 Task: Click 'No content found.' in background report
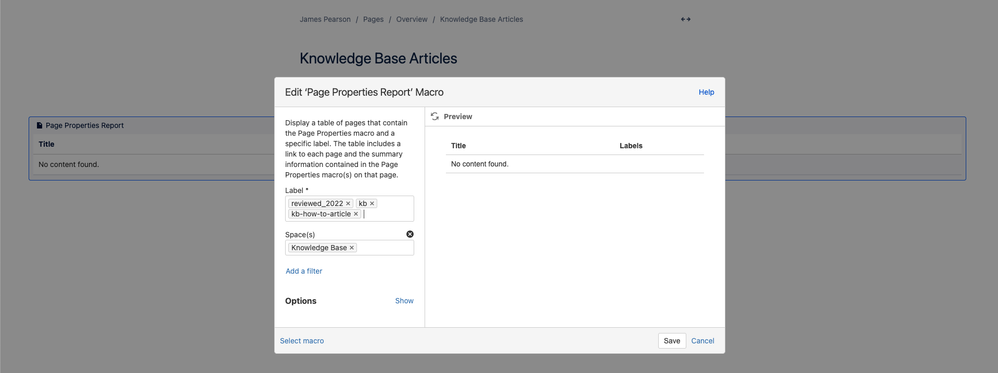69,165
